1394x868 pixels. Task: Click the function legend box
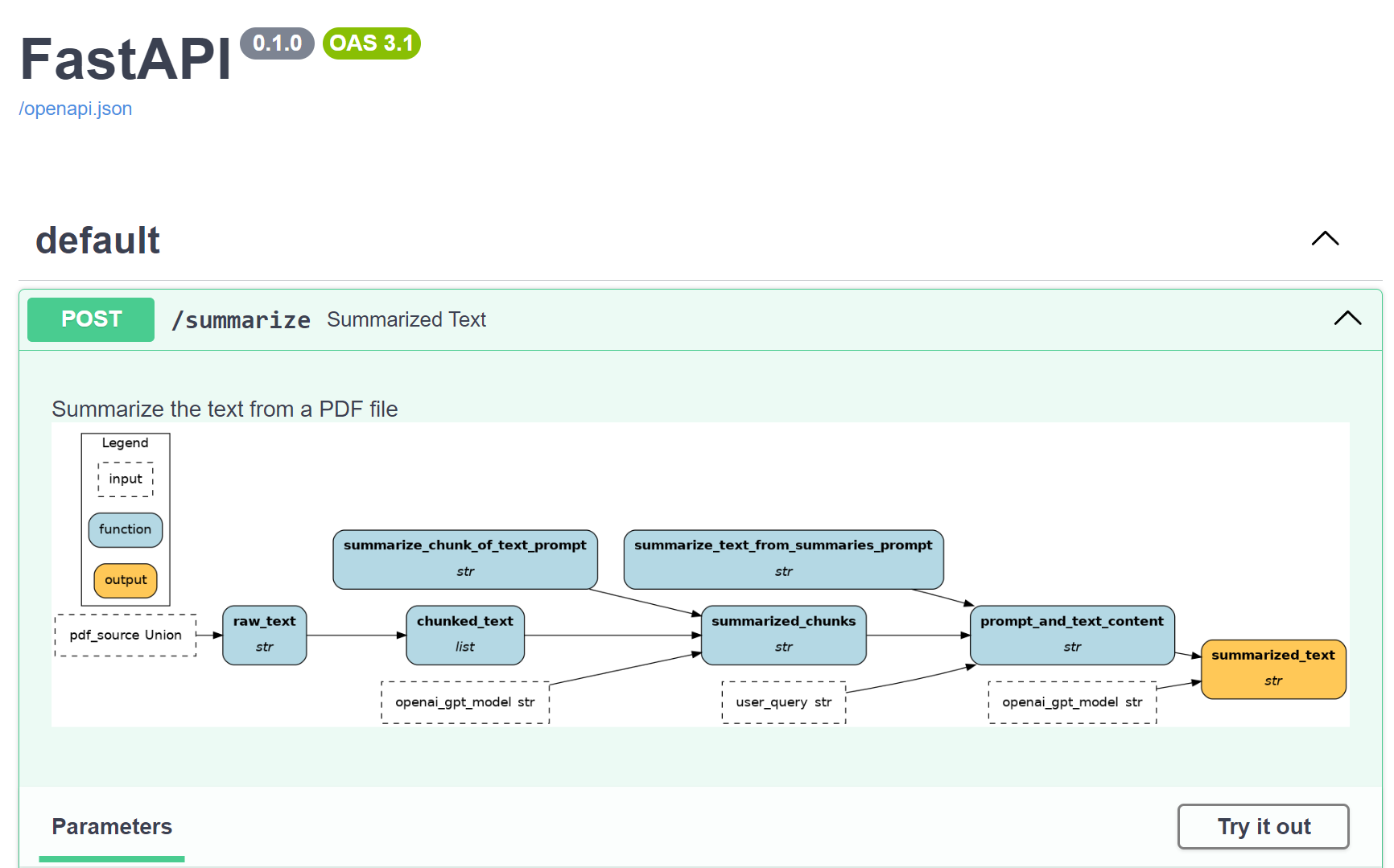126,530
